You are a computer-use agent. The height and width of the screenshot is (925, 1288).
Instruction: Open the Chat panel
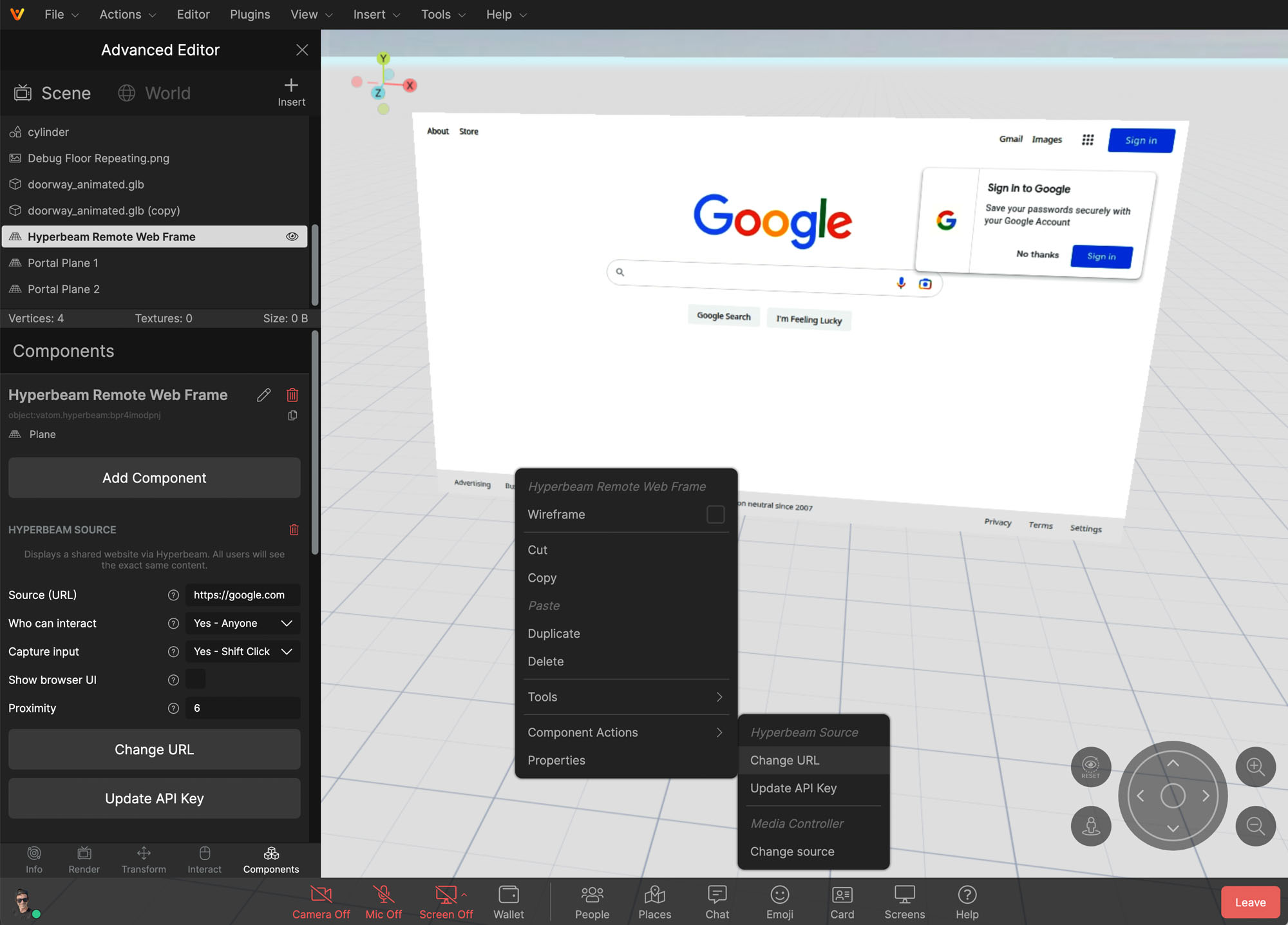click(717, 902)
